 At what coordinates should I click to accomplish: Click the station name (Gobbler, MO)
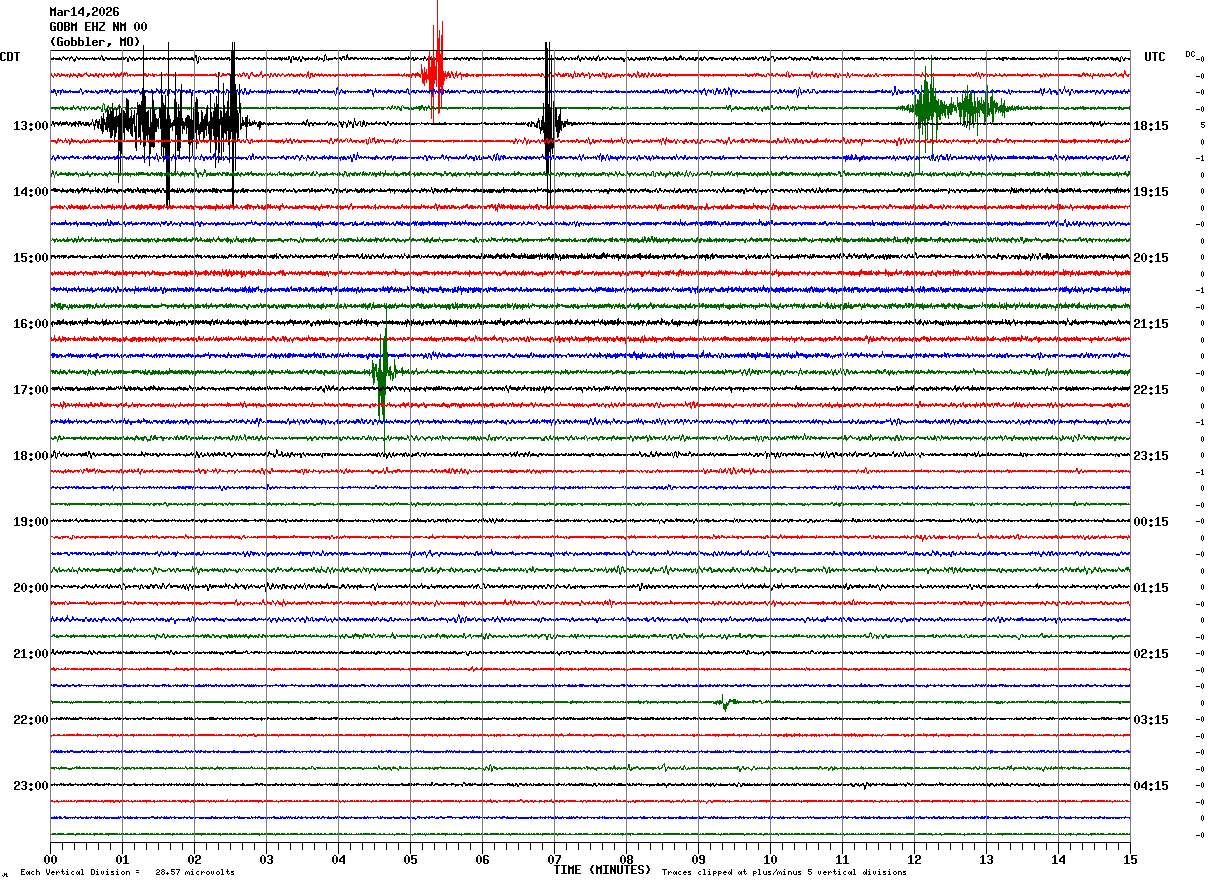coord(95,42)
